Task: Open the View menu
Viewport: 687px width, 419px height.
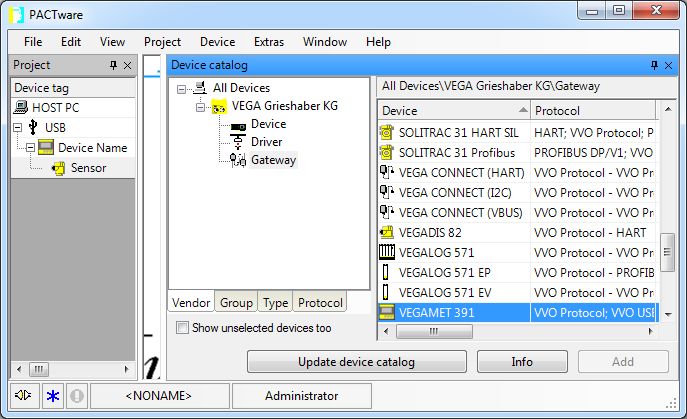Action: [x=112, y=42]
